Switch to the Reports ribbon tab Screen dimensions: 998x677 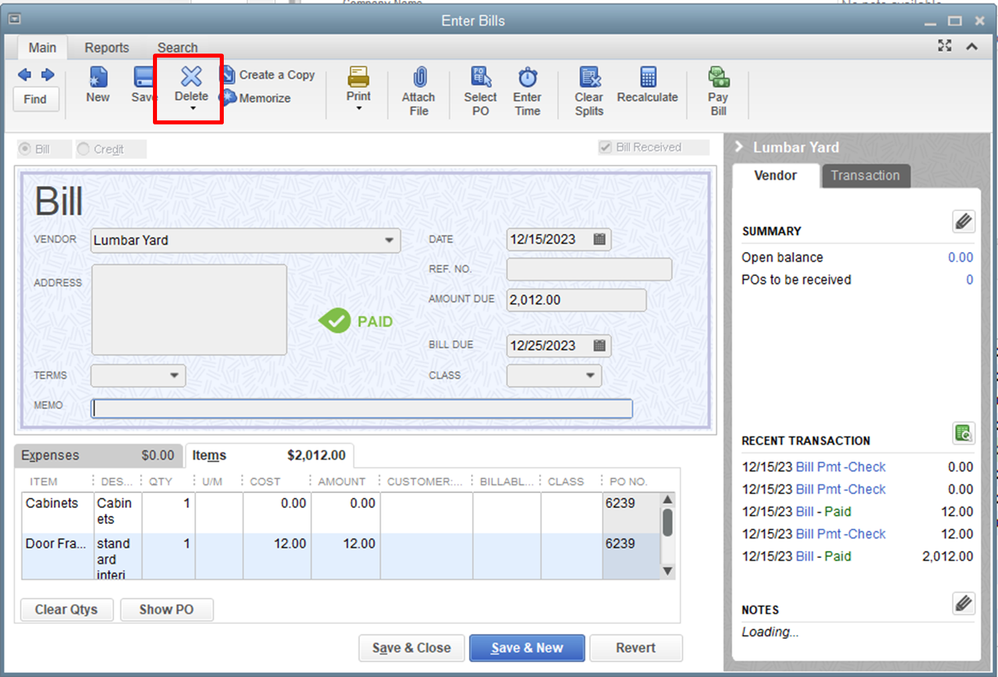coord(107,48)
